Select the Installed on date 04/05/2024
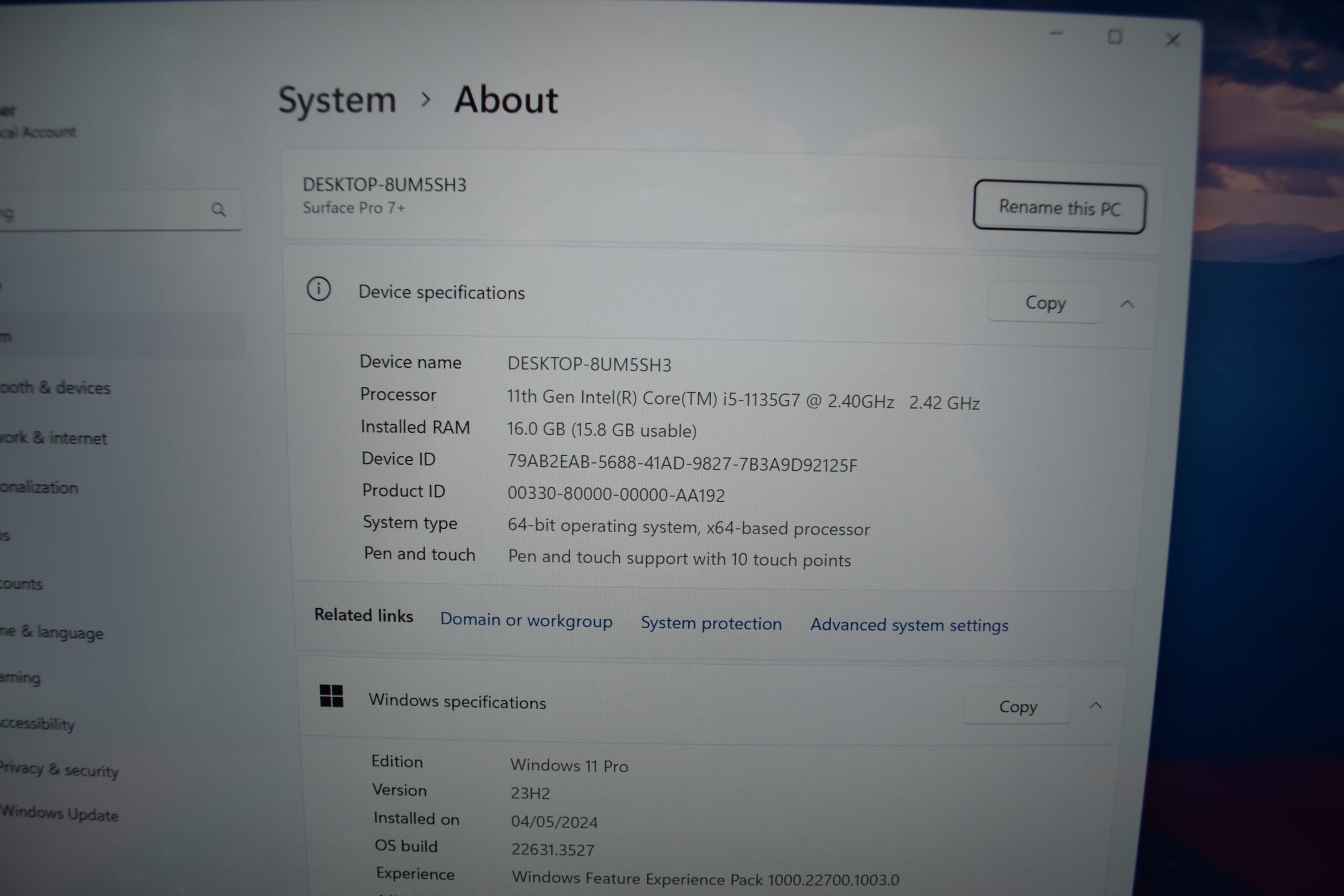Viewport: 1344px width, 896px height. [x=554, y=821]
